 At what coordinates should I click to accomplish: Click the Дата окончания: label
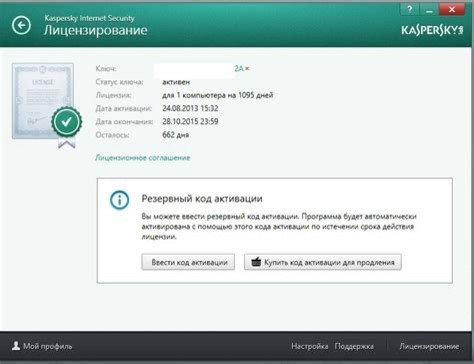tap(124, 122)
